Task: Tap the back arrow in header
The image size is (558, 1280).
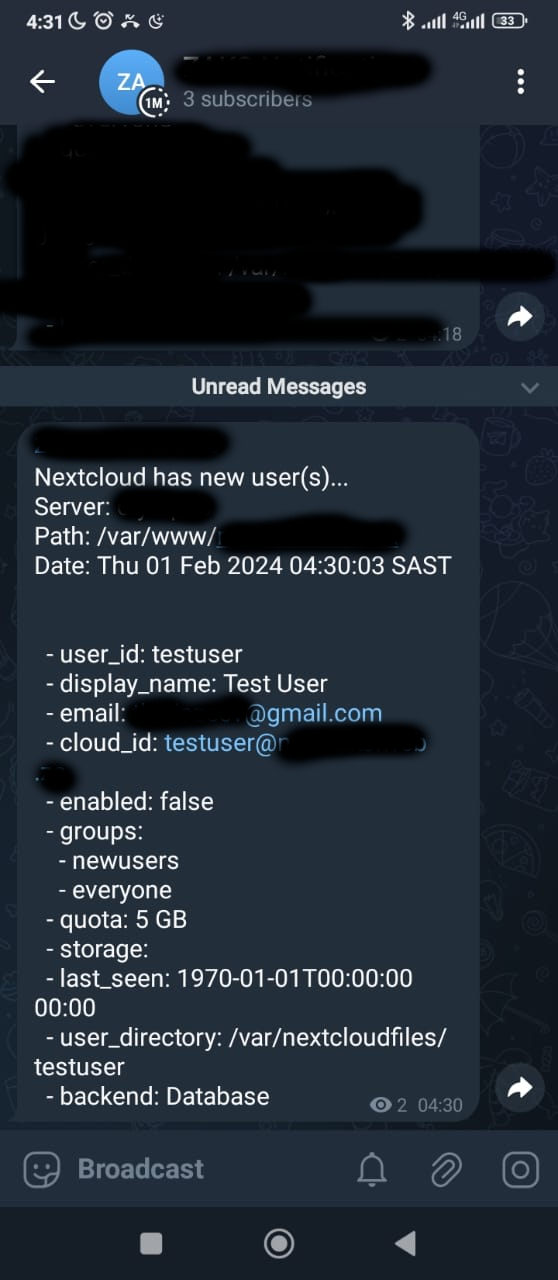Action: (x=42, y=82)
